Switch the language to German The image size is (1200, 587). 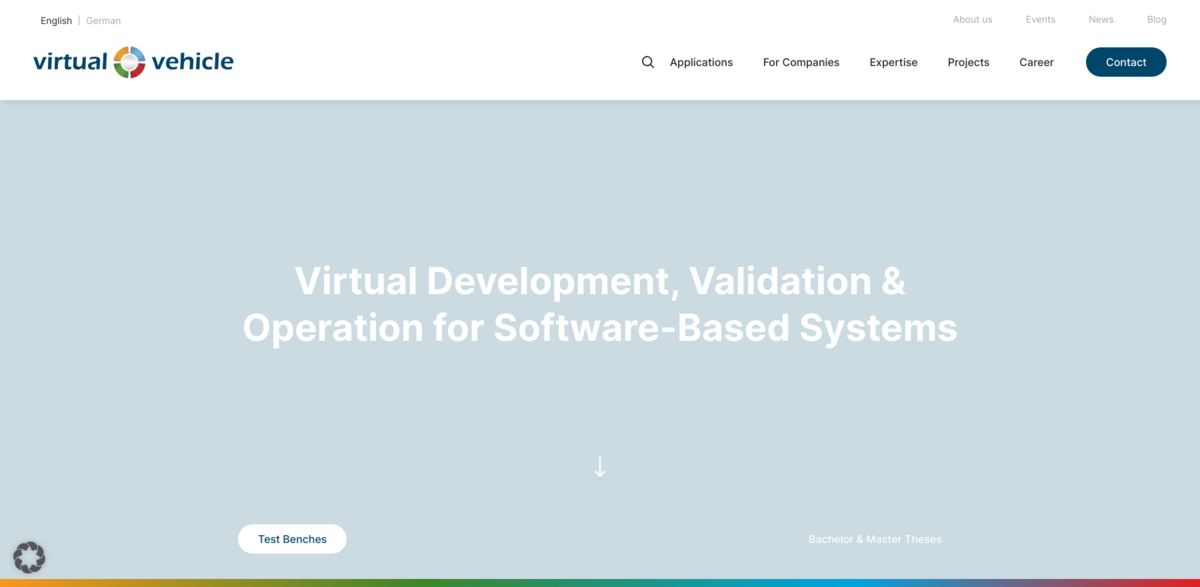[x=103, y=20]
